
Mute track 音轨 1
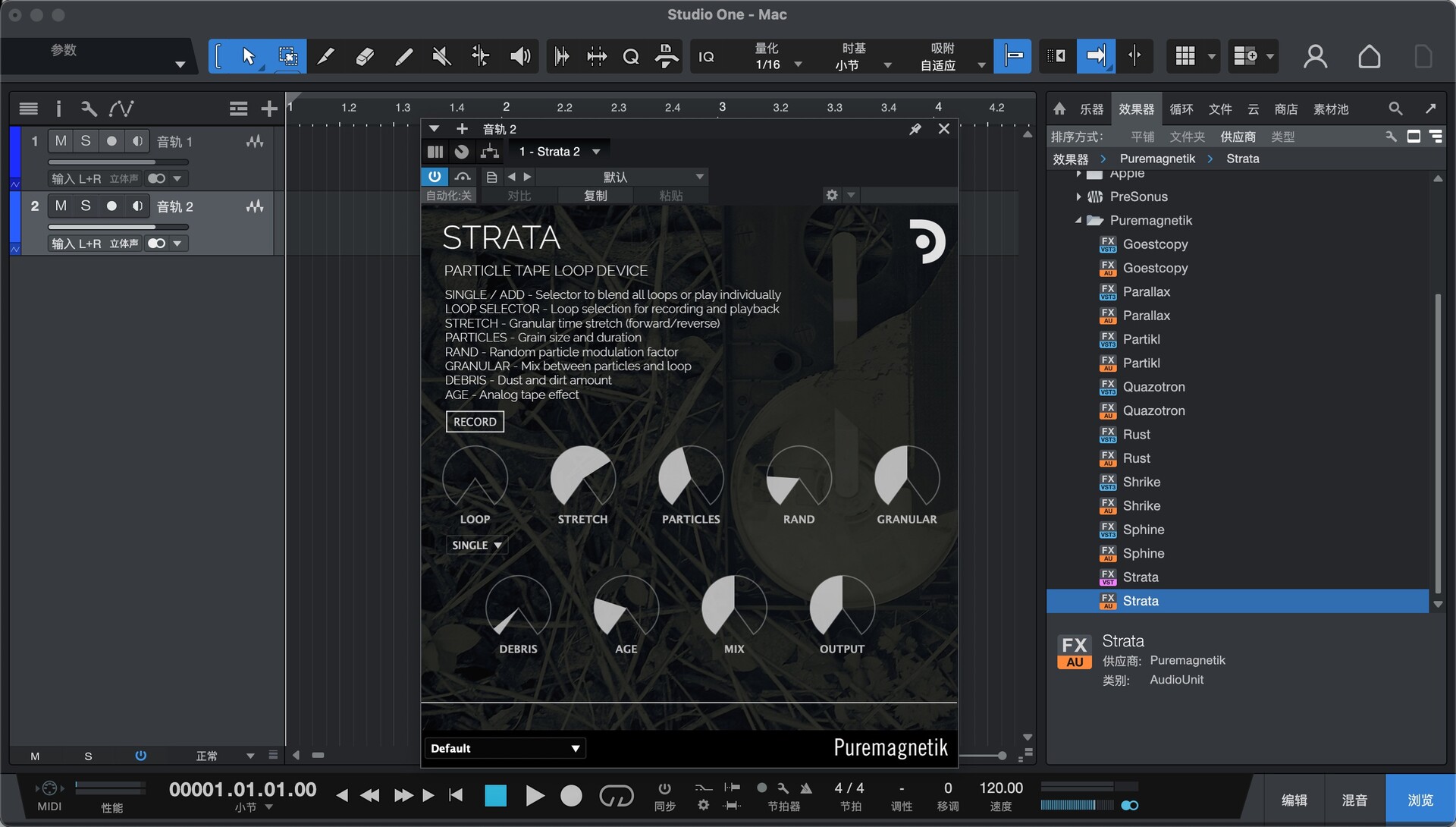point(61,141)
